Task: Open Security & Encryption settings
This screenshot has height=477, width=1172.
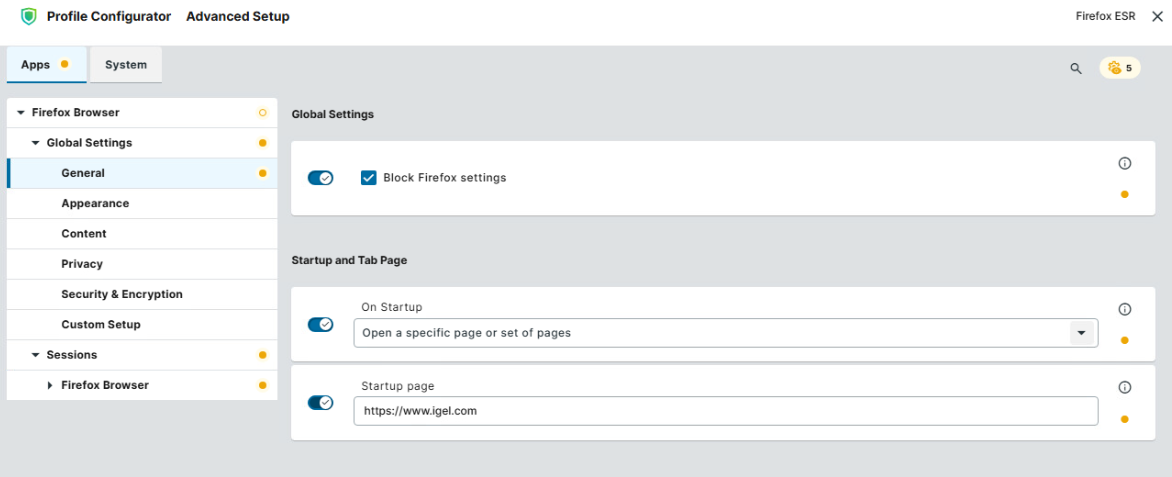Action: point(142,295)
